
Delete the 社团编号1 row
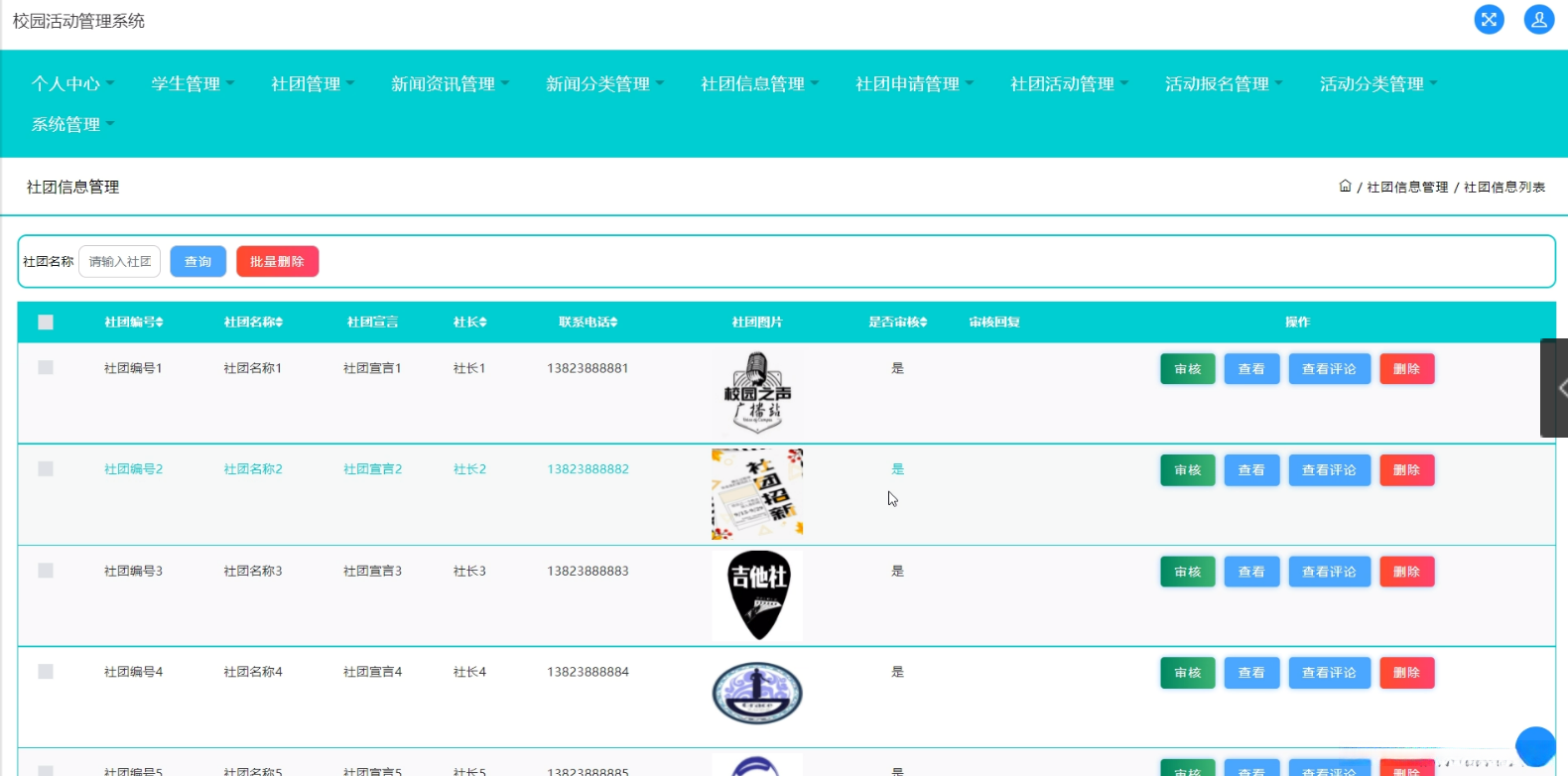coord(1407,369)
